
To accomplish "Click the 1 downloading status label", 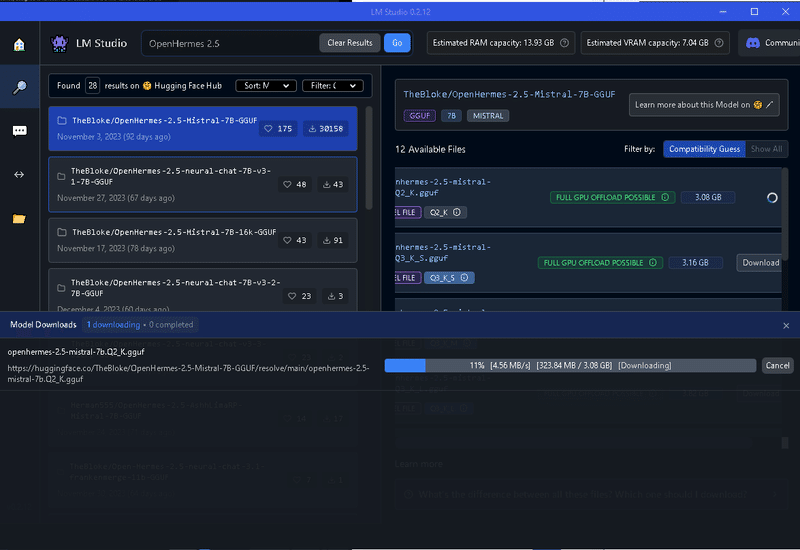I will 113,325.
